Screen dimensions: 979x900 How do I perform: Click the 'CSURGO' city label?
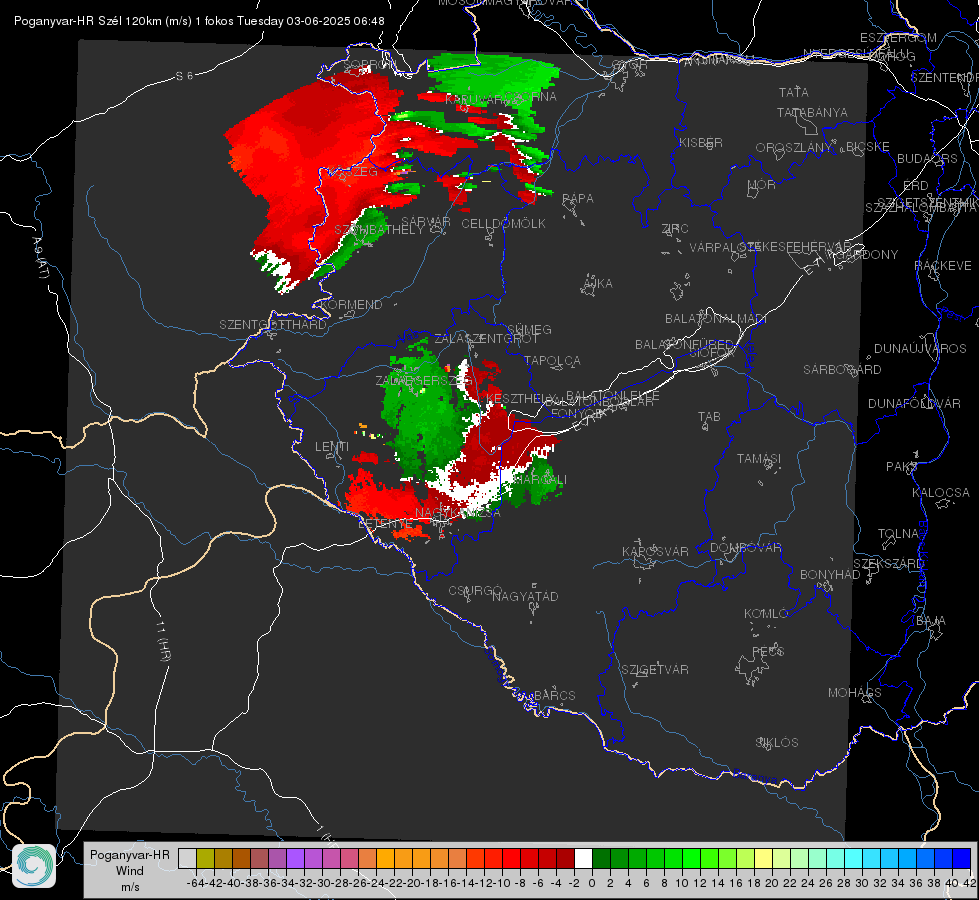tap(475, 591)
